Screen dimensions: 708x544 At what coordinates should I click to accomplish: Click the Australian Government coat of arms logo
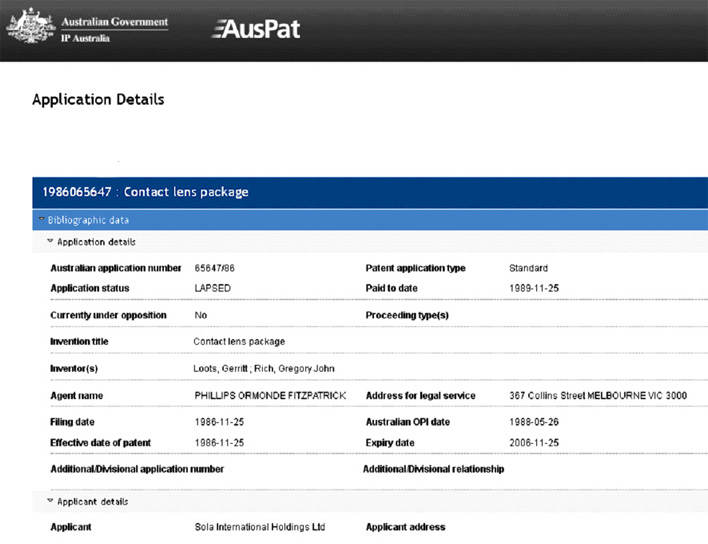30,26
